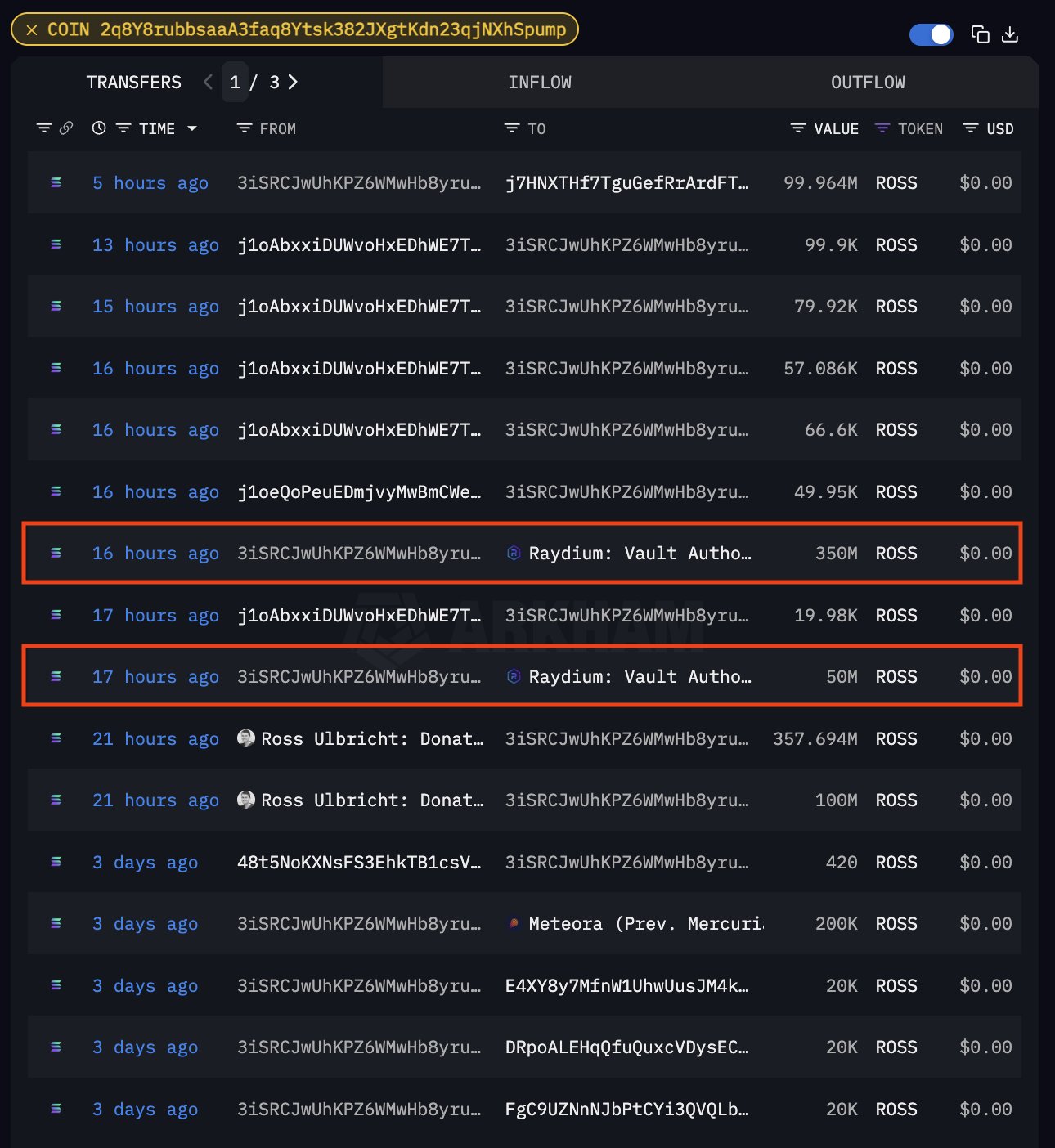This screenshot has width=1055, height=1148.
Task: Filter by the TO column
Action: (512, 128)
